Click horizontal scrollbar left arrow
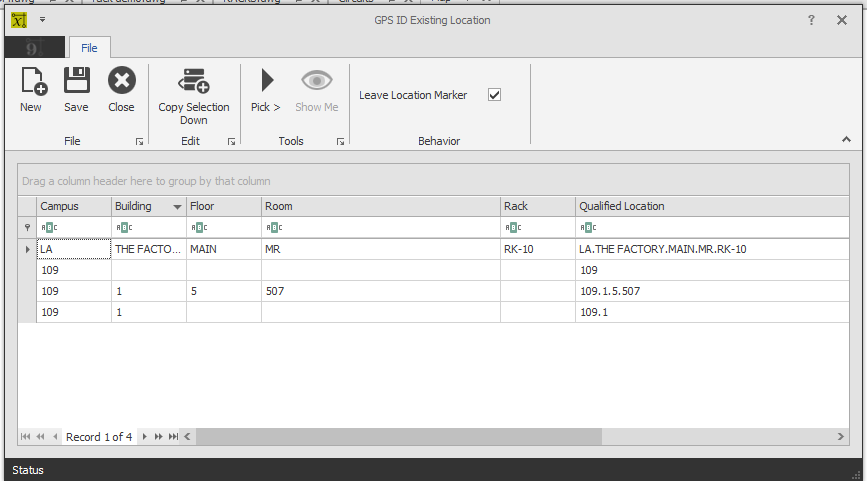 (187, 437)
